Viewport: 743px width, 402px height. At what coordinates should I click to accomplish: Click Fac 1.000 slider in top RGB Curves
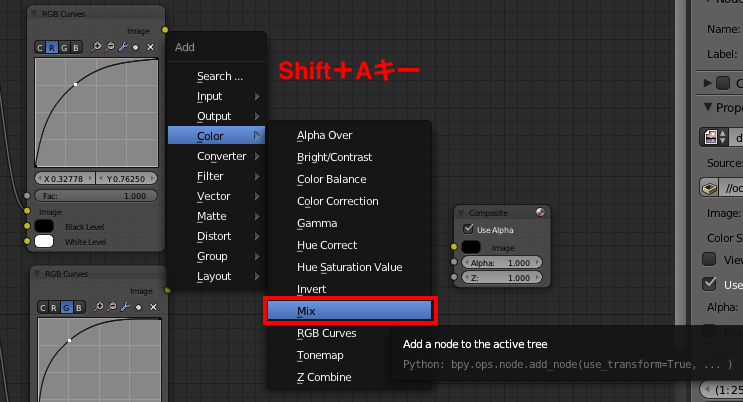96,196
